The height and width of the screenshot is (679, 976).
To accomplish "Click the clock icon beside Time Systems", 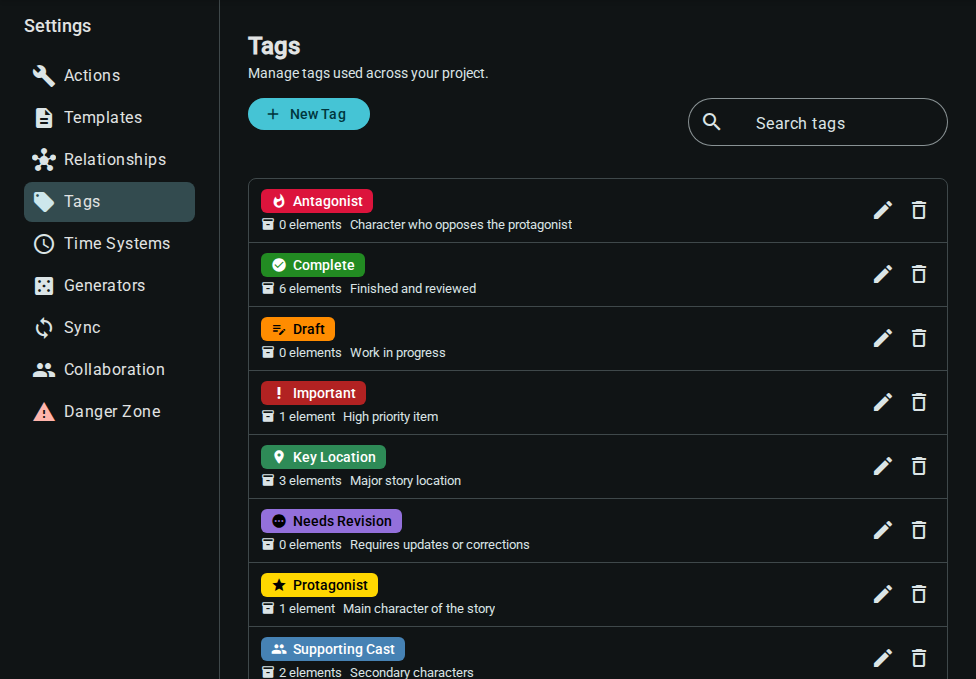I will [x=44, y=243].
